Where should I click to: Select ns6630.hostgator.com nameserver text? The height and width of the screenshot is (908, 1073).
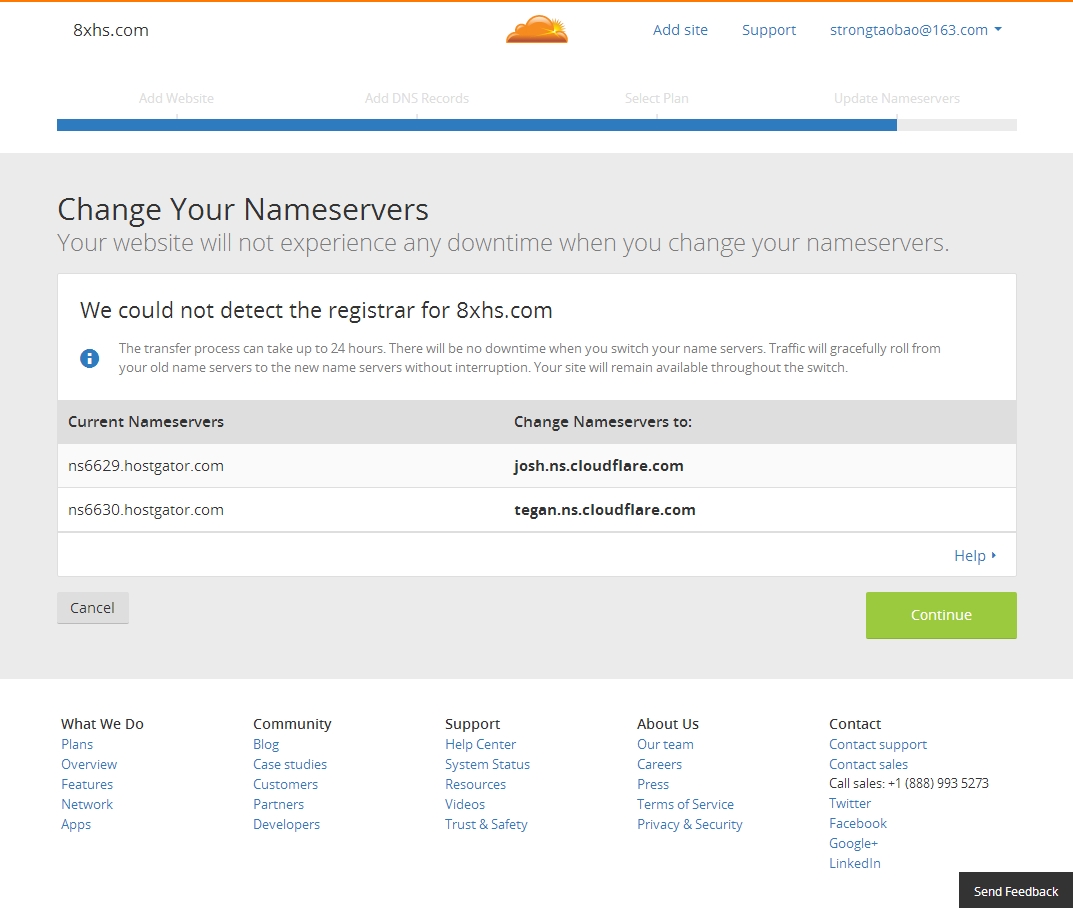[x=146, y=510]
